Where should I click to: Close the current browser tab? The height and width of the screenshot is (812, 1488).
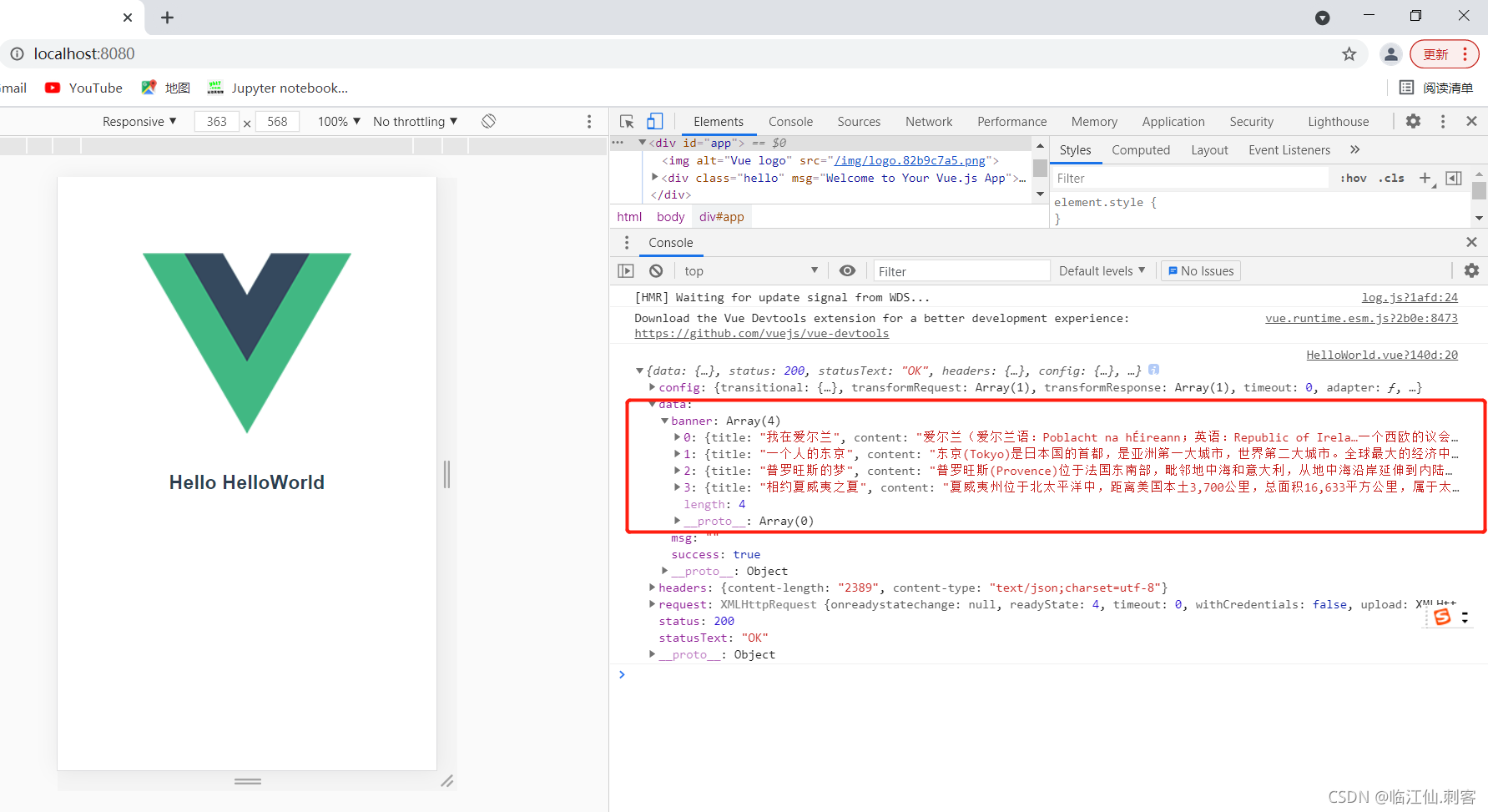128,18
